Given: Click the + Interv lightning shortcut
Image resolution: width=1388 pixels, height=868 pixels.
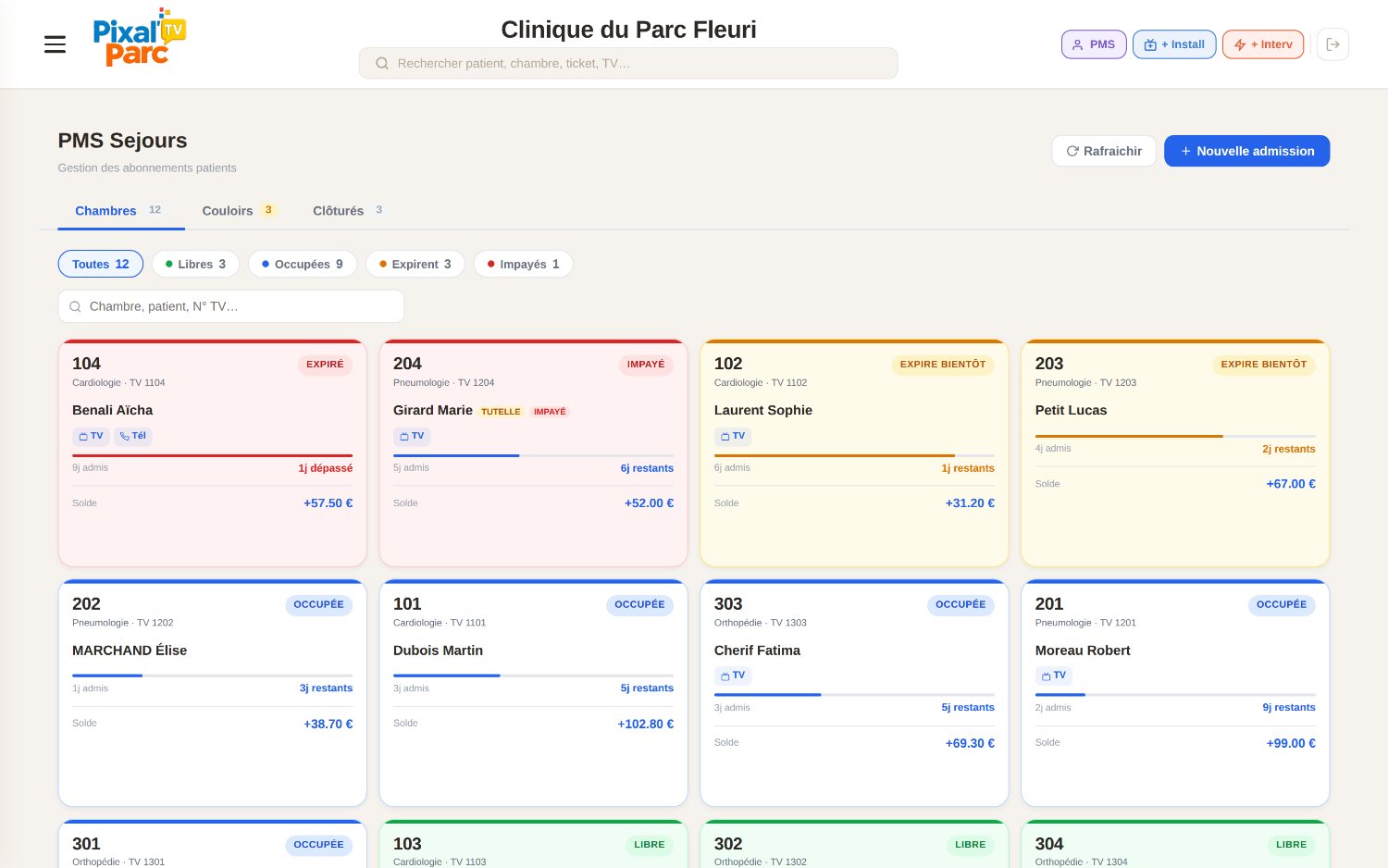Looking at the screenshot, I should click(x=1263, y=44).
